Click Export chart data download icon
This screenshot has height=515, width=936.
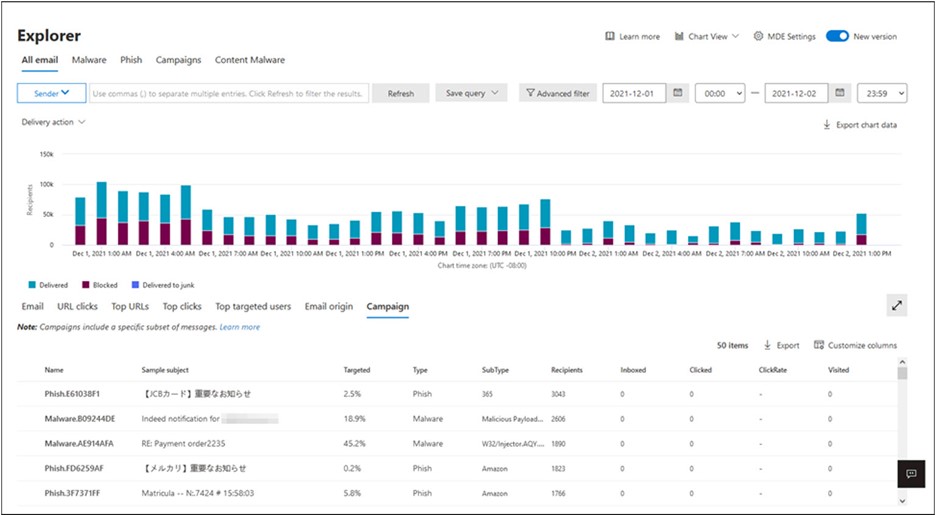pyautogui.click(x=827, y=125)
